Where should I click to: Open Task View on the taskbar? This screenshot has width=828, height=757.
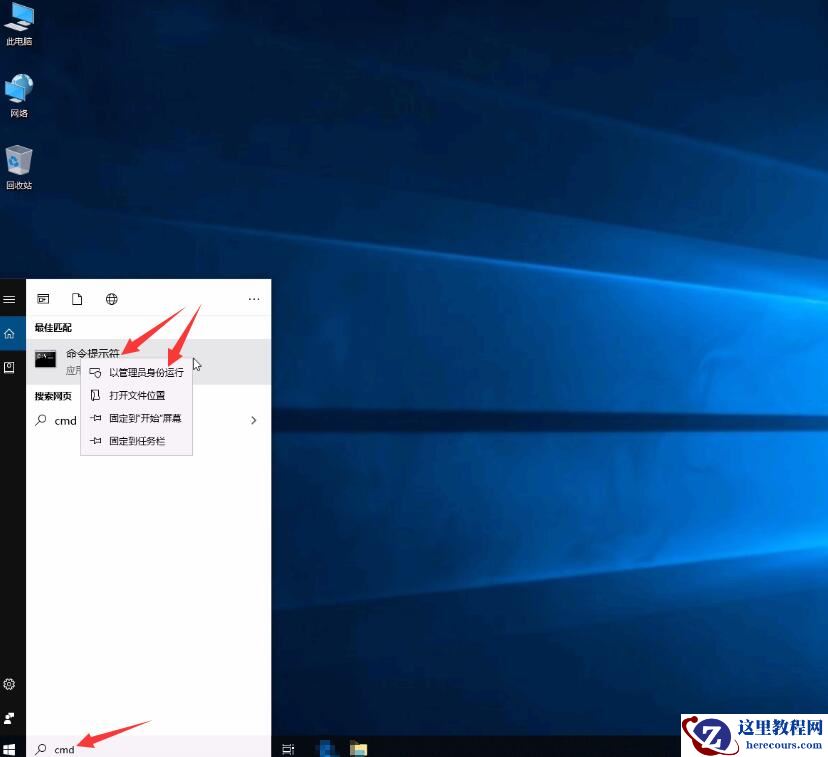click(x=288, y=747)
